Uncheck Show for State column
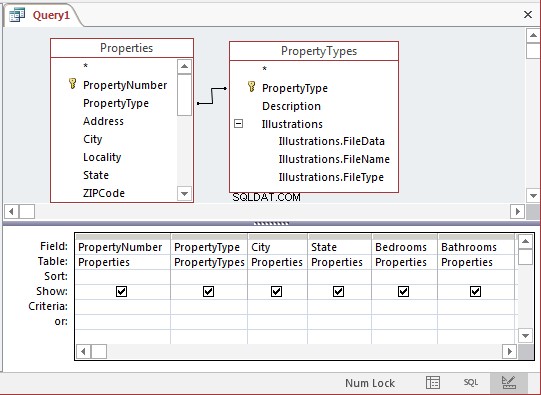541x395 pixels. coord(338,292)
